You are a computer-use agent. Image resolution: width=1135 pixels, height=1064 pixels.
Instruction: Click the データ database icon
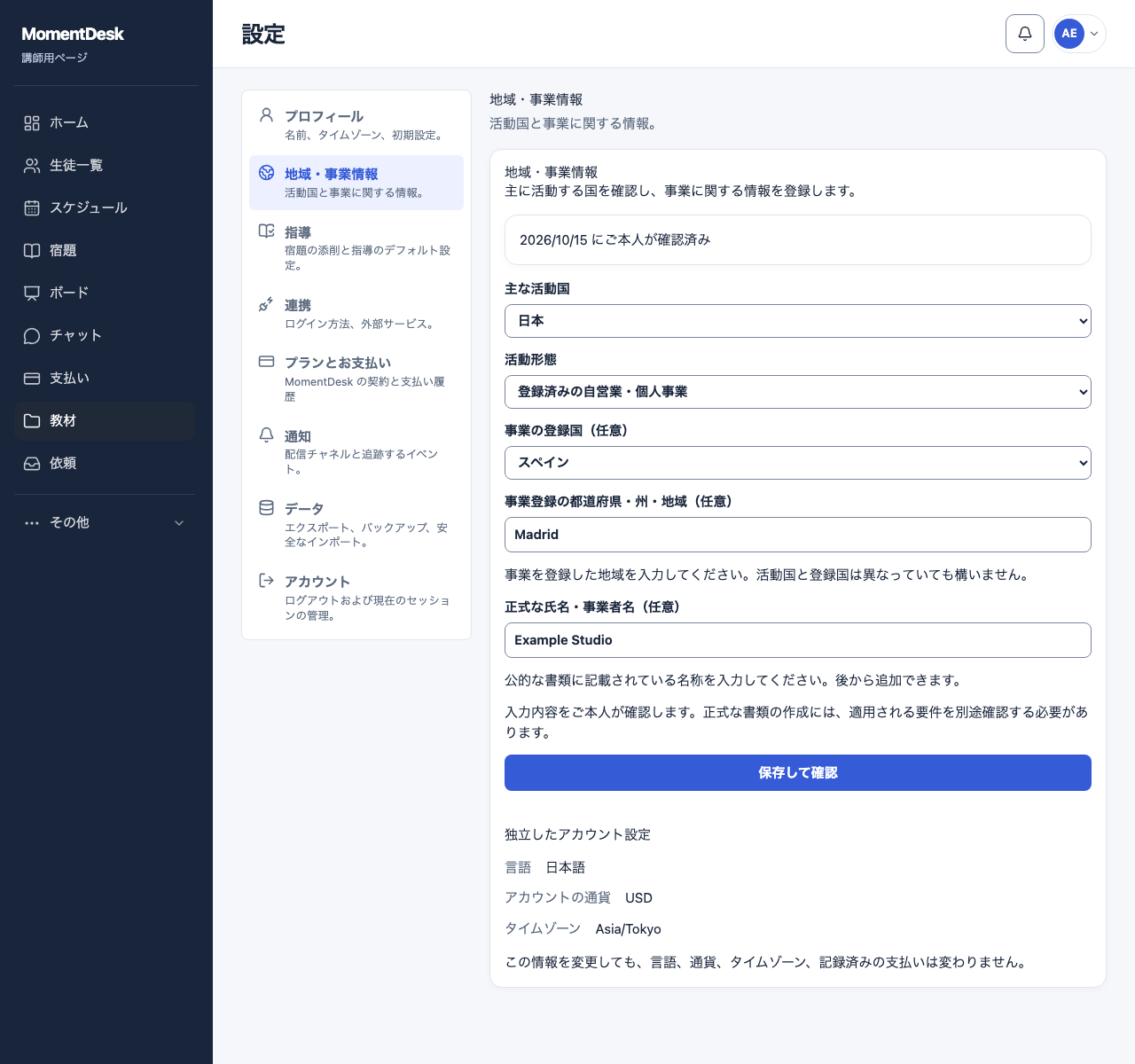[x=266, y=508]
